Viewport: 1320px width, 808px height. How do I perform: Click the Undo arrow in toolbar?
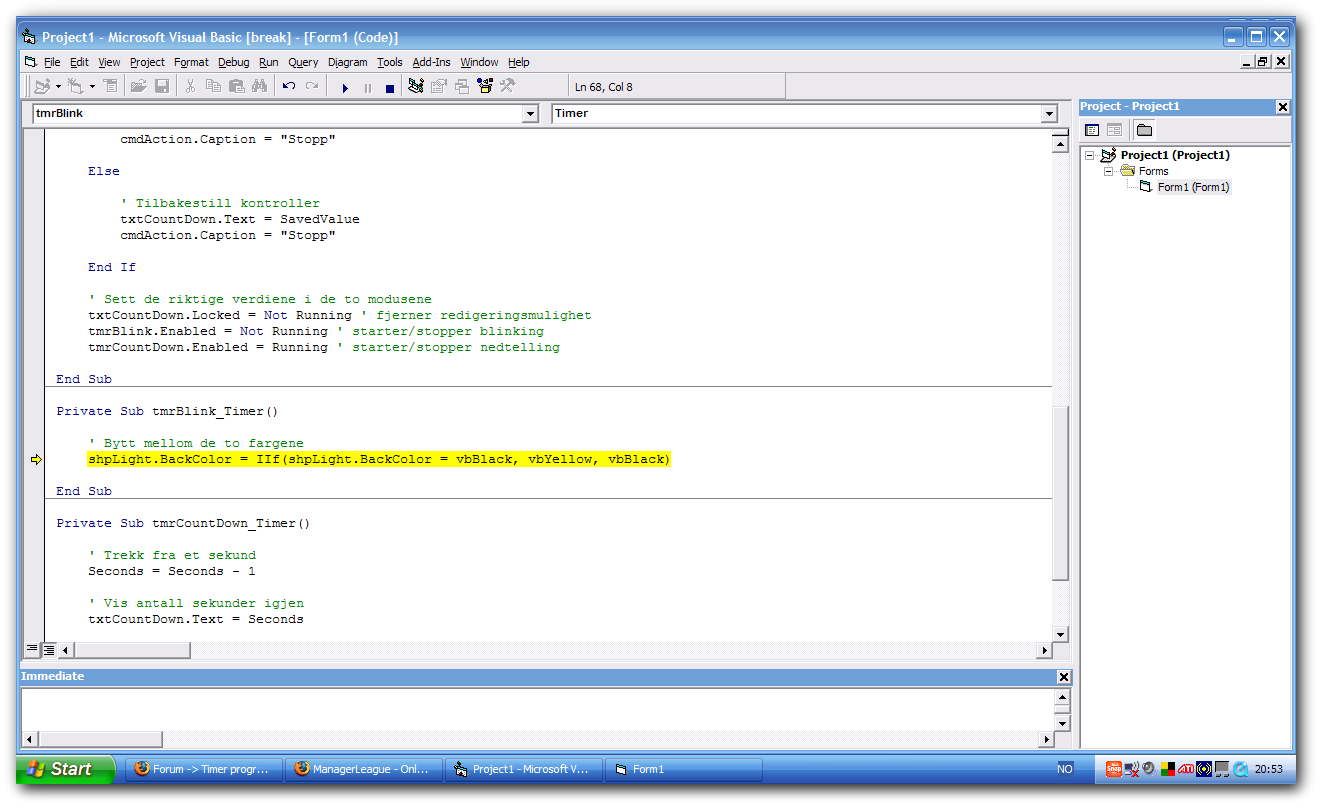[289, 87]
